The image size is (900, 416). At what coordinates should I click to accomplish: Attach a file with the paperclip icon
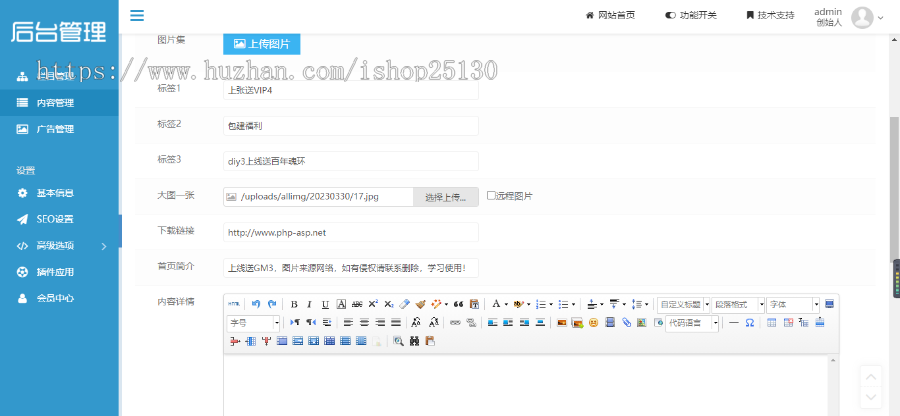tap(626, 322)
